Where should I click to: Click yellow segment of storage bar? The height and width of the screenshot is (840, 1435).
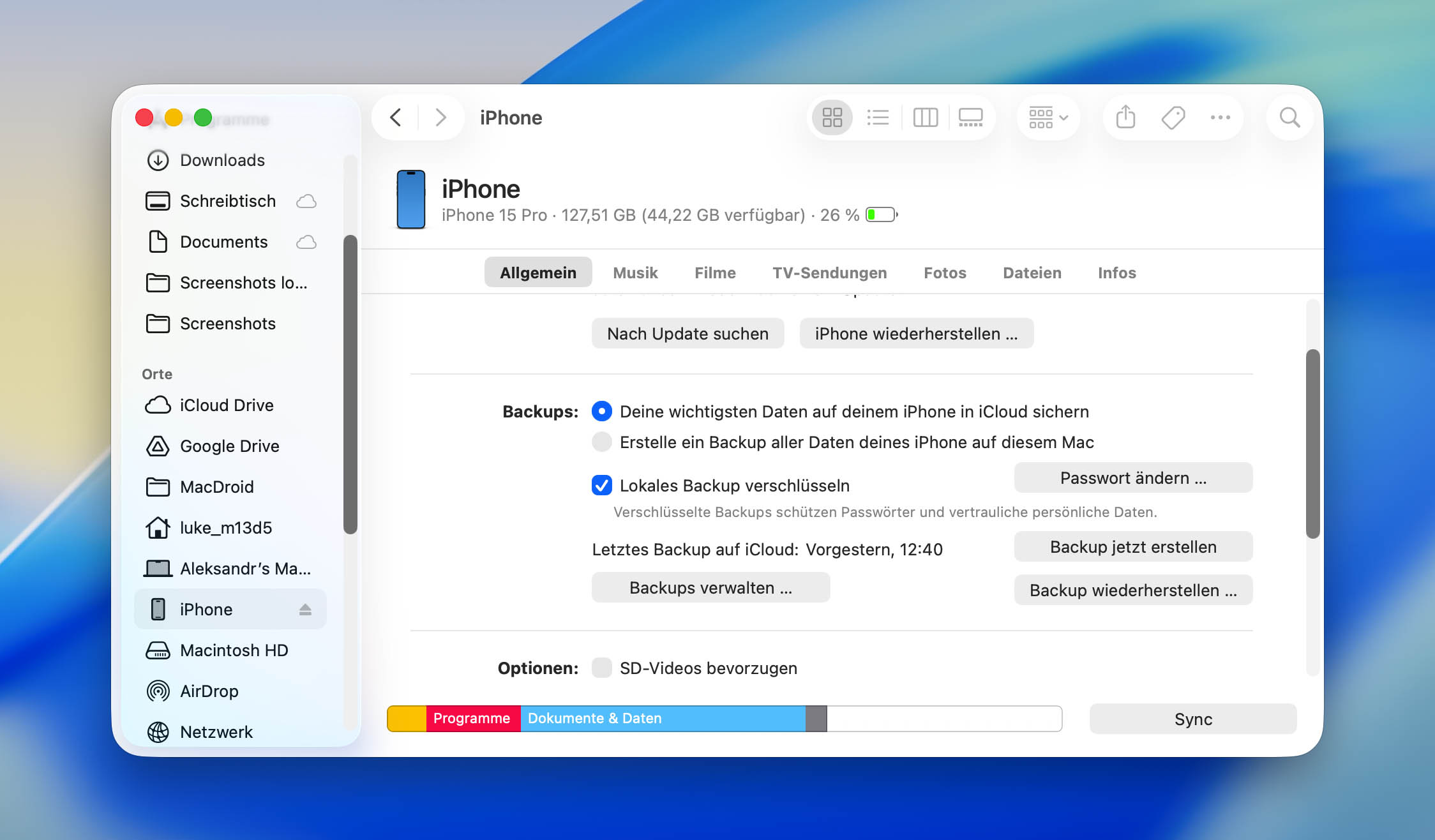click(x=407, y=719)
